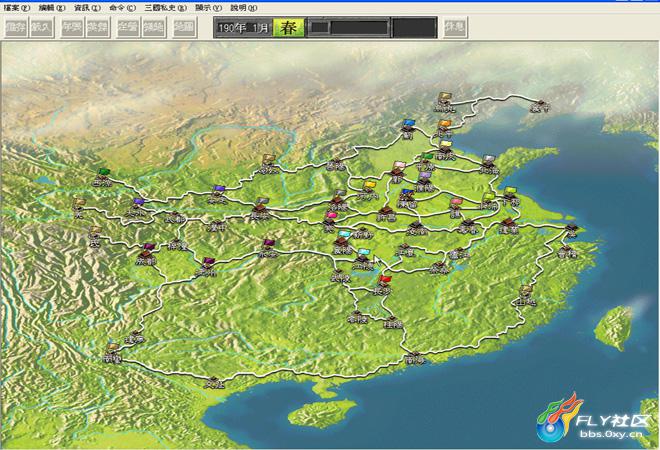Select 成都 city with magenta flag

click(146, 256)
